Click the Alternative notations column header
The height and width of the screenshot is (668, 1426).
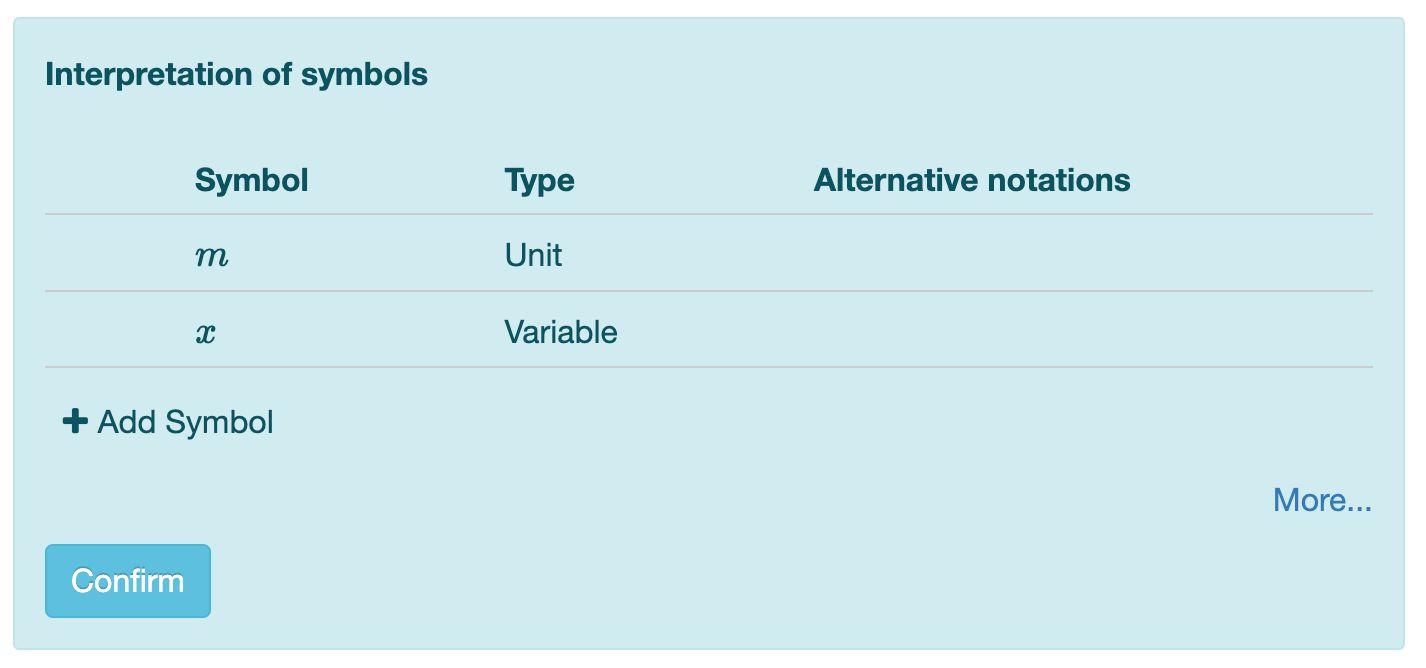[972, 180]
